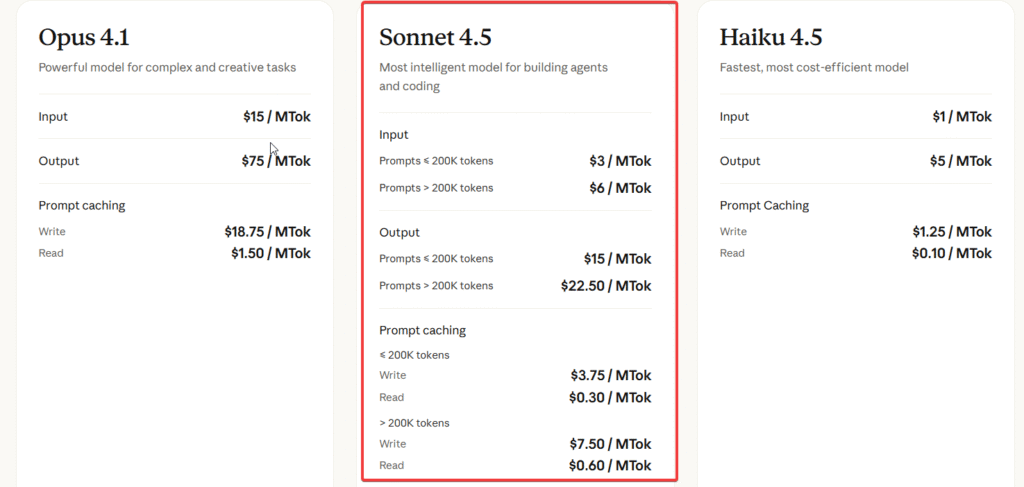
Task: Click "Prompt caching" label in Opus 4.1 card
Action: [x=82, y=206]
